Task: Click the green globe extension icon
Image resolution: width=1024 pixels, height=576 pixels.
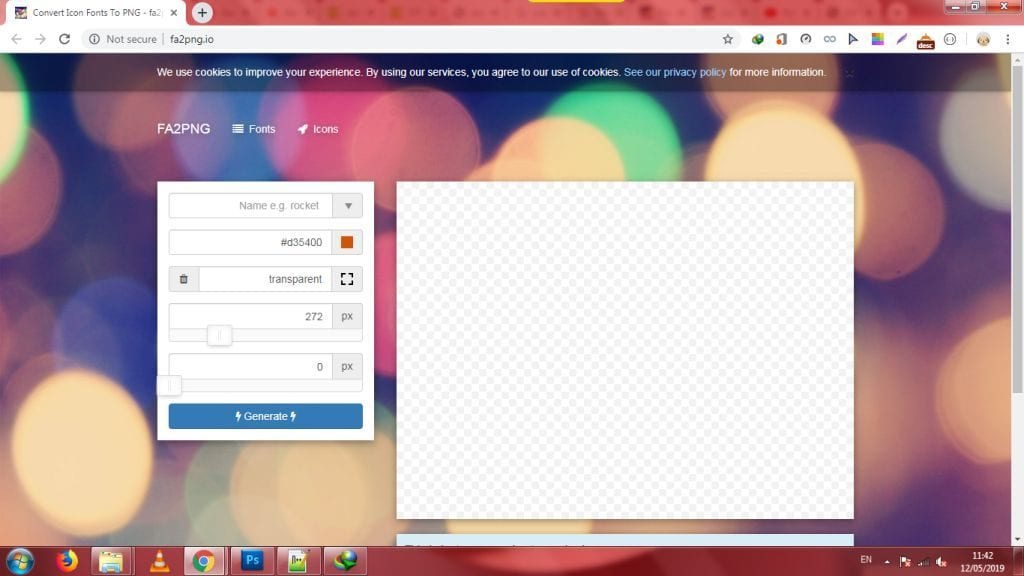Action: pyautogui.click(x=758, y=39)
